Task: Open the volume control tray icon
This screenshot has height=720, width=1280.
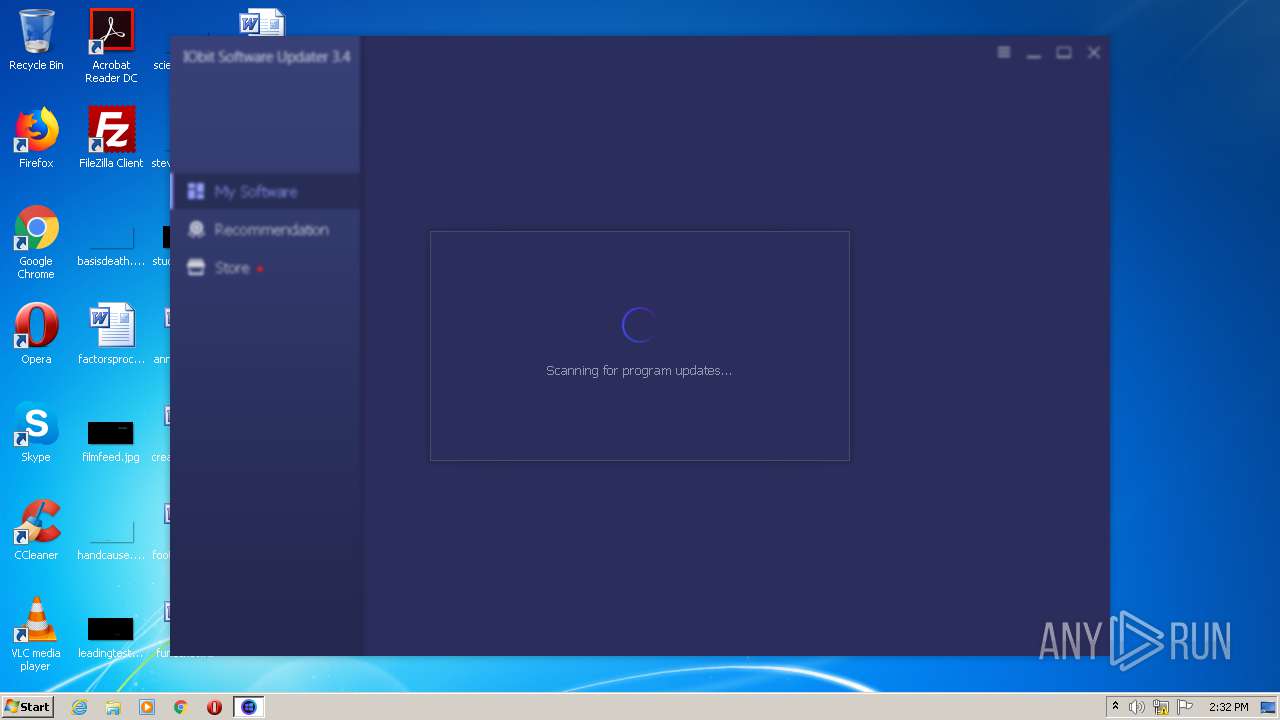Action: 1137,707
